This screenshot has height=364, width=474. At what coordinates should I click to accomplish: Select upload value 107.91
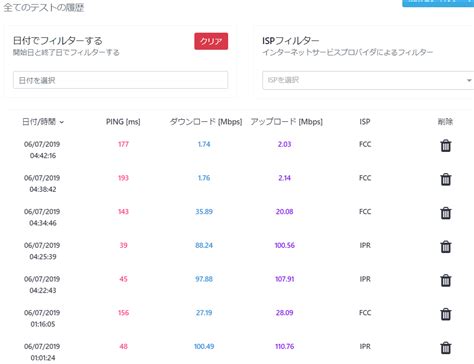coord(285,279)
